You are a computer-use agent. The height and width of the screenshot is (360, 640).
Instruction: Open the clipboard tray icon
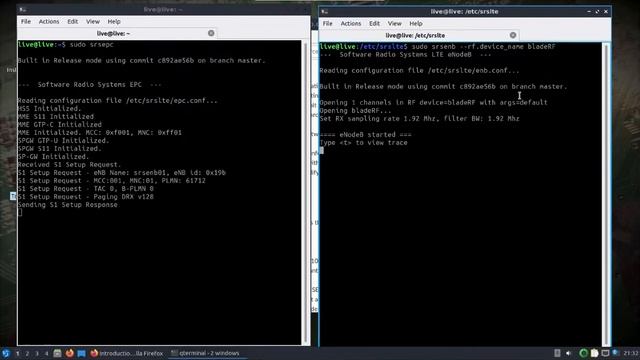point(595,353)
